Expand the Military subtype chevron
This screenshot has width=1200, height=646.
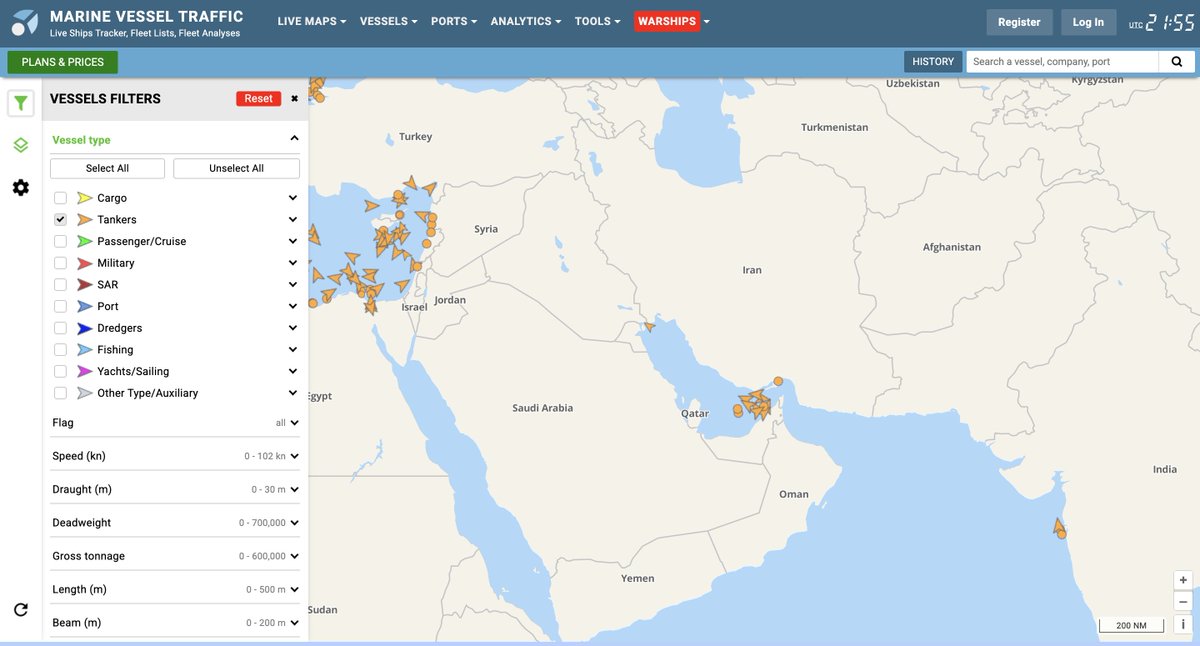[x=293, y=263]
